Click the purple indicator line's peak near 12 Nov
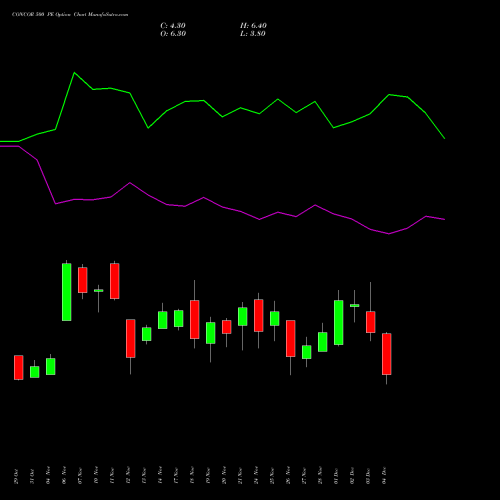The image size is (500, 500). [x=130, y=183]
